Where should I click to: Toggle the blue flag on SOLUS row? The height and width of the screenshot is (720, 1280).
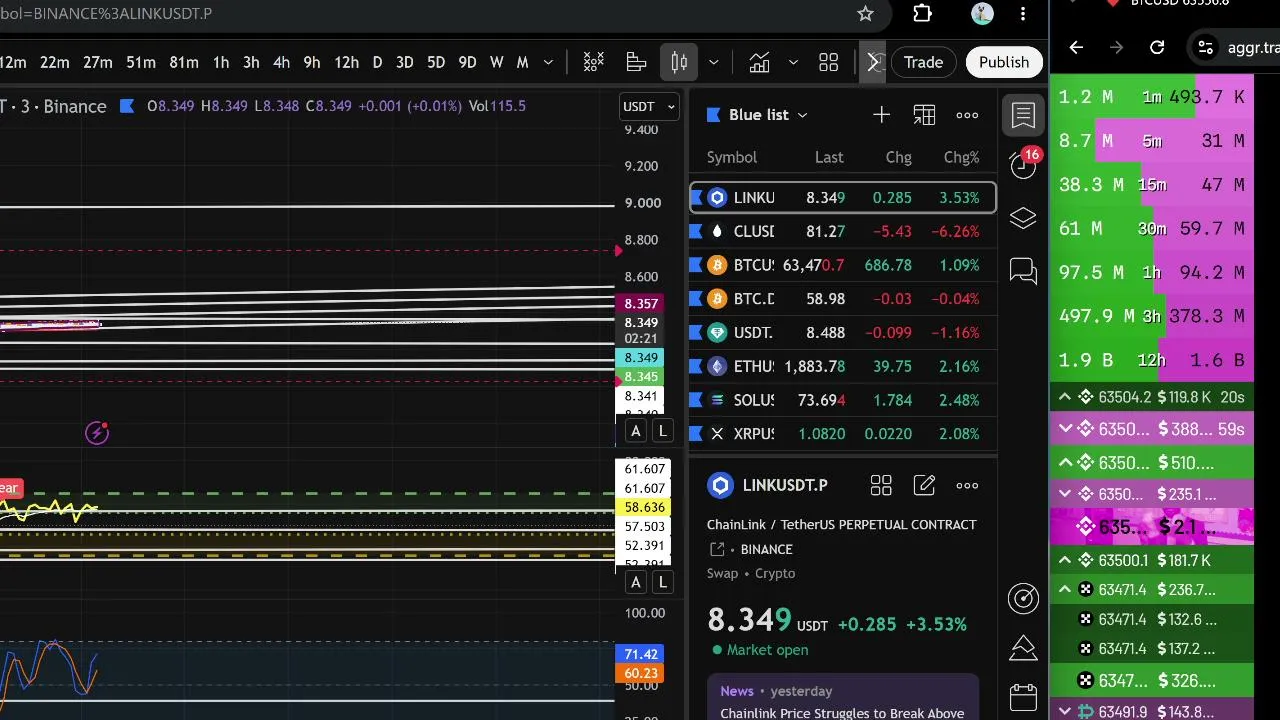[x=697, y=400]
